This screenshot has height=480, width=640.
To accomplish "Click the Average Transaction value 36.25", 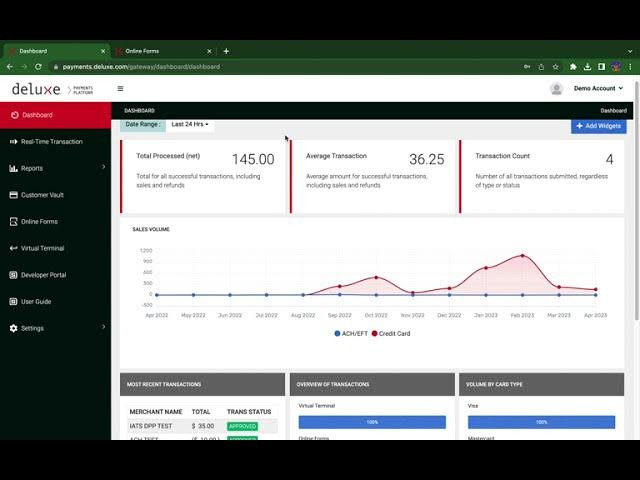I will click(x=427, y=159).
